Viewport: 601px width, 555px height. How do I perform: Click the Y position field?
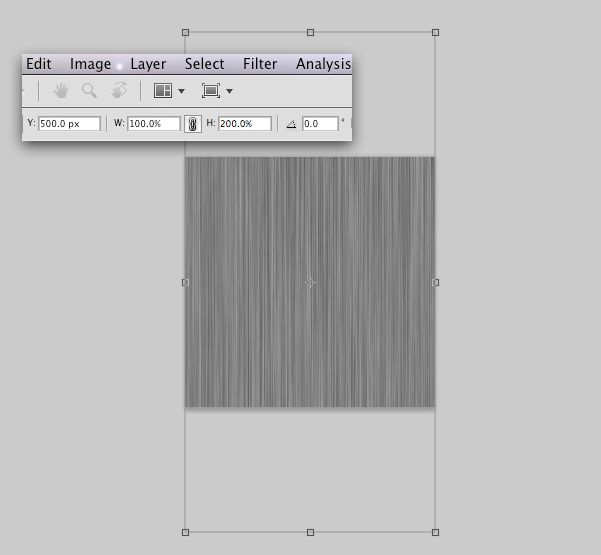[x=69, y=123]
